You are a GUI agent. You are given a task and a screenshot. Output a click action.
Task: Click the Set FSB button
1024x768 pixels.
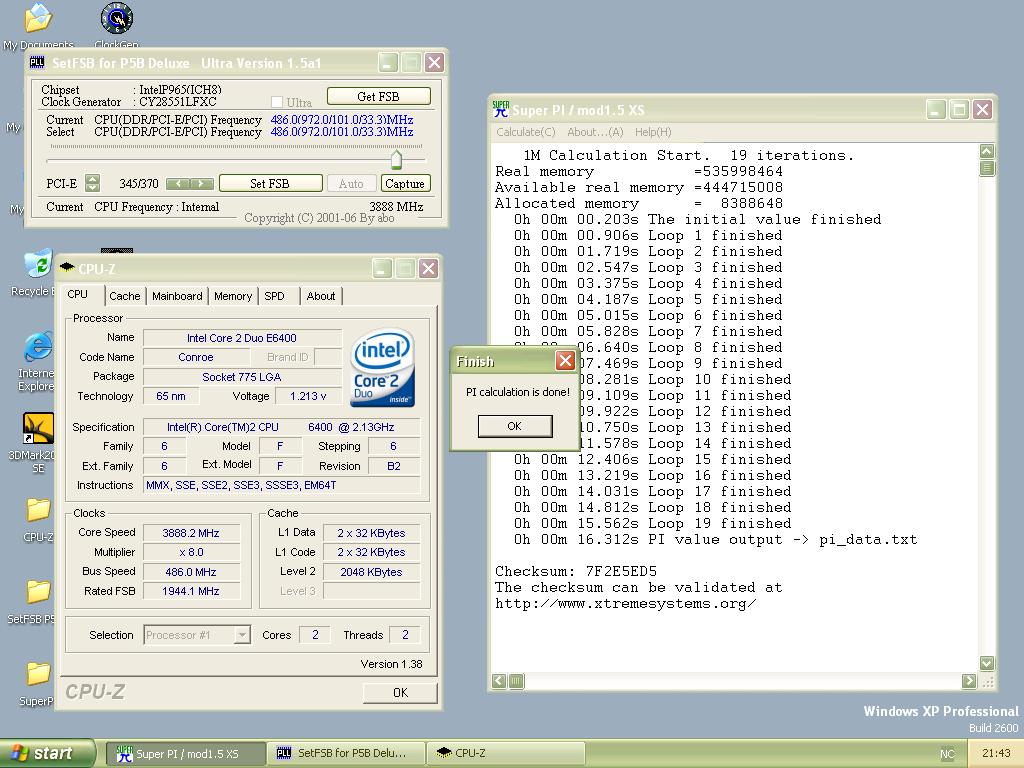point(270,184)
